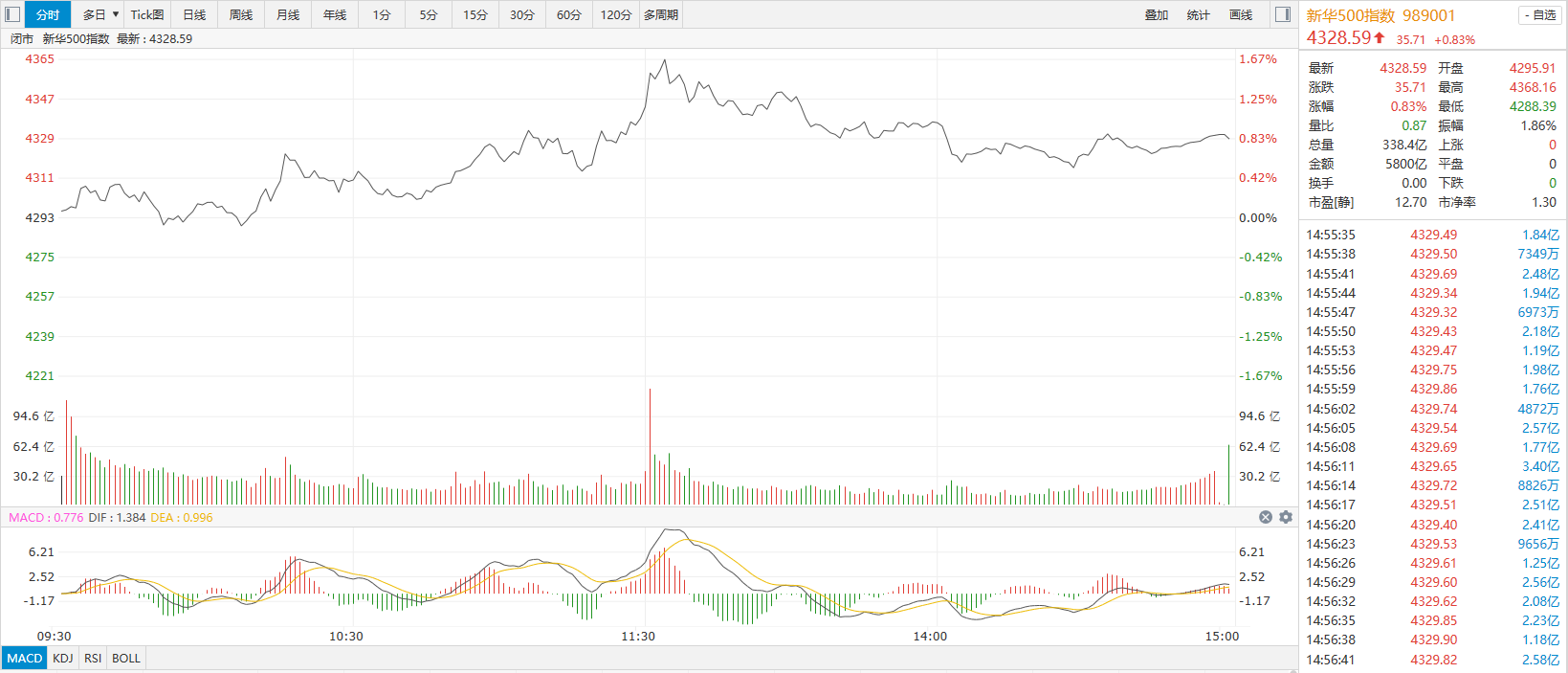Switch to the 5分 minute chart

click(x=429, y=14)
